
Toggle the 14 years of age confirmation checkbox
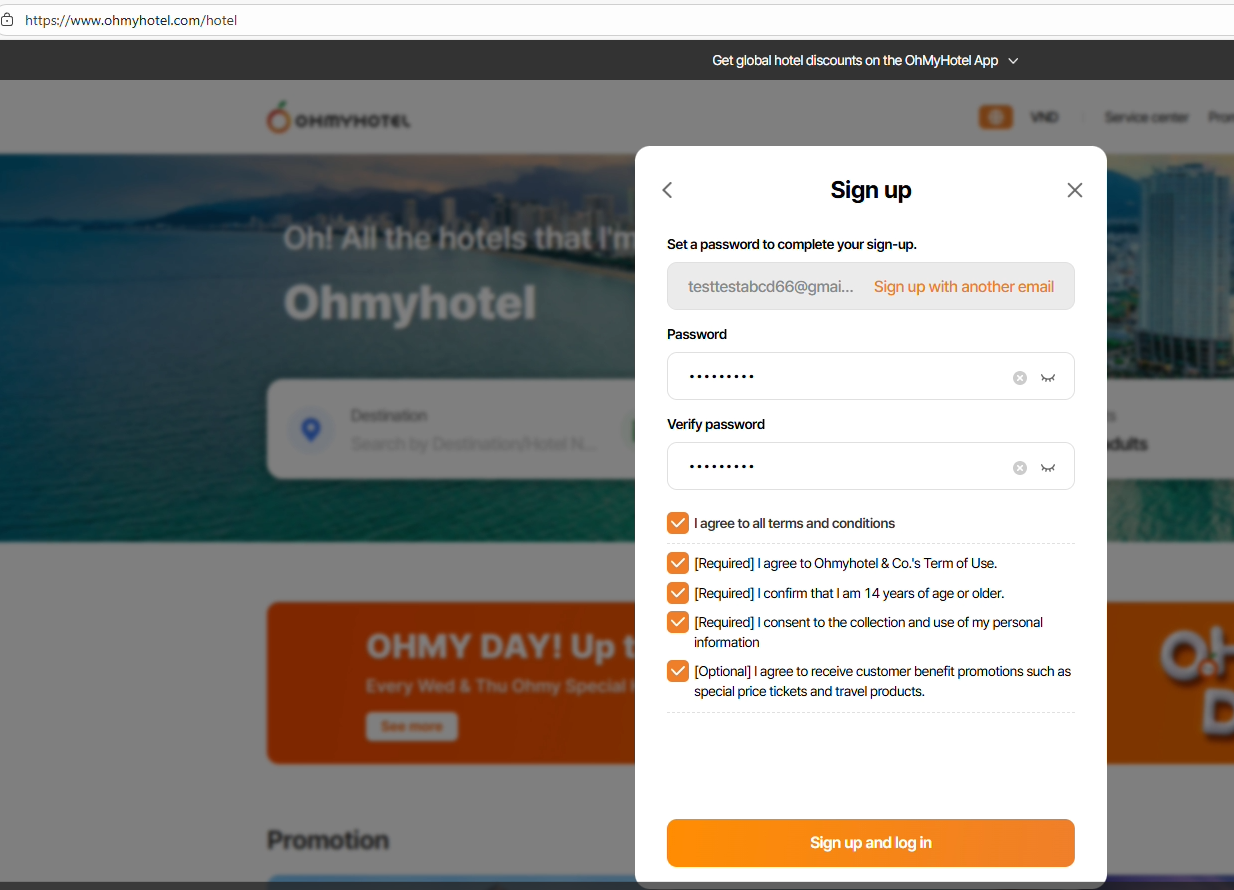pyautogui.click(x=678, y=593)
